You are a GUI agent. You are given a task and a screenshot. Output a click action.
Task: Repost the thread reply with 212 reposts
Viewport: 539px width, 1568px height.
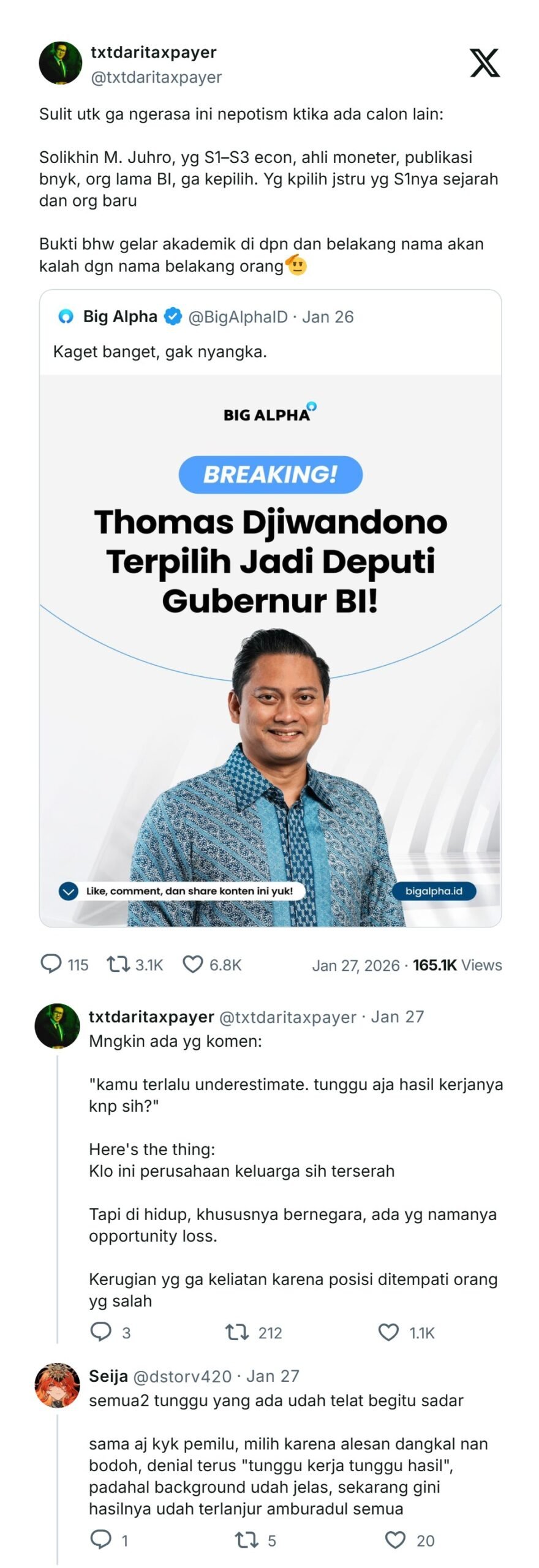(x=236, y=1332)
